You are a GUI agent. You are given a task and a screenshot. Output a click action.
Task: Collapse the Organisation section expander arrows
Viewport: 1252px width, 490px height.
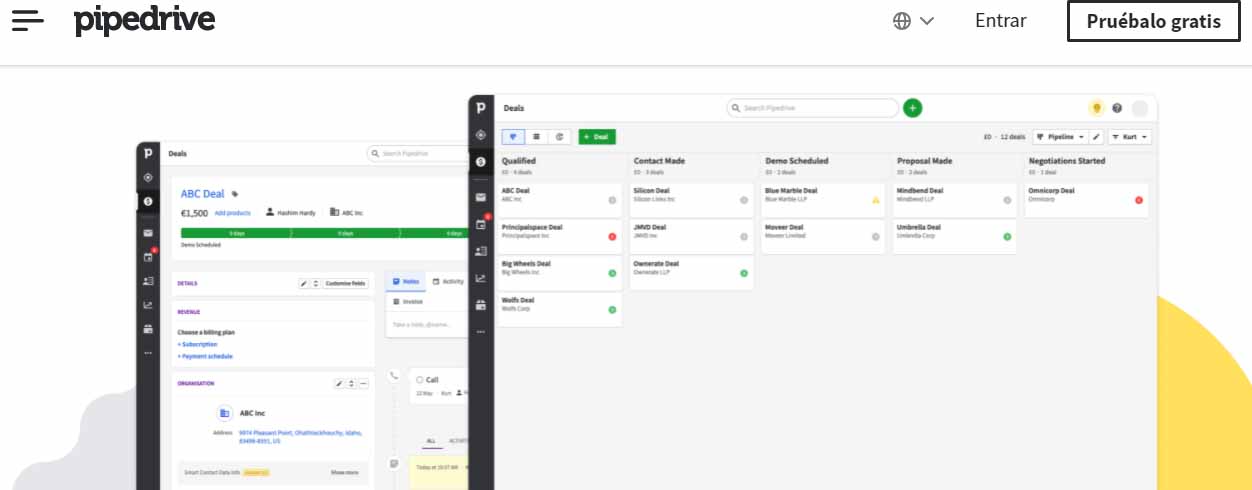coord(351,384)
